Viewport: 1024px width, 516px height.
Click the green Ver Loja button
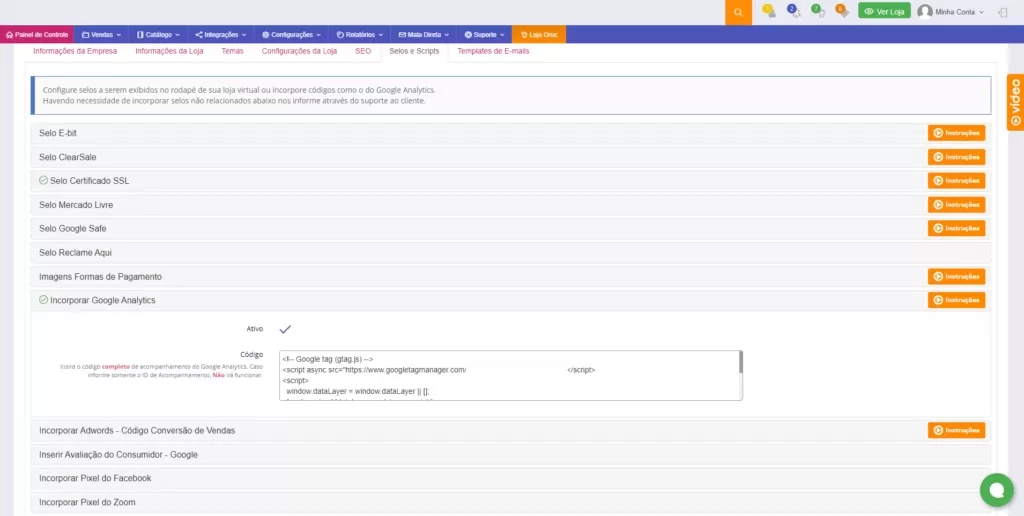click(884, 11)
